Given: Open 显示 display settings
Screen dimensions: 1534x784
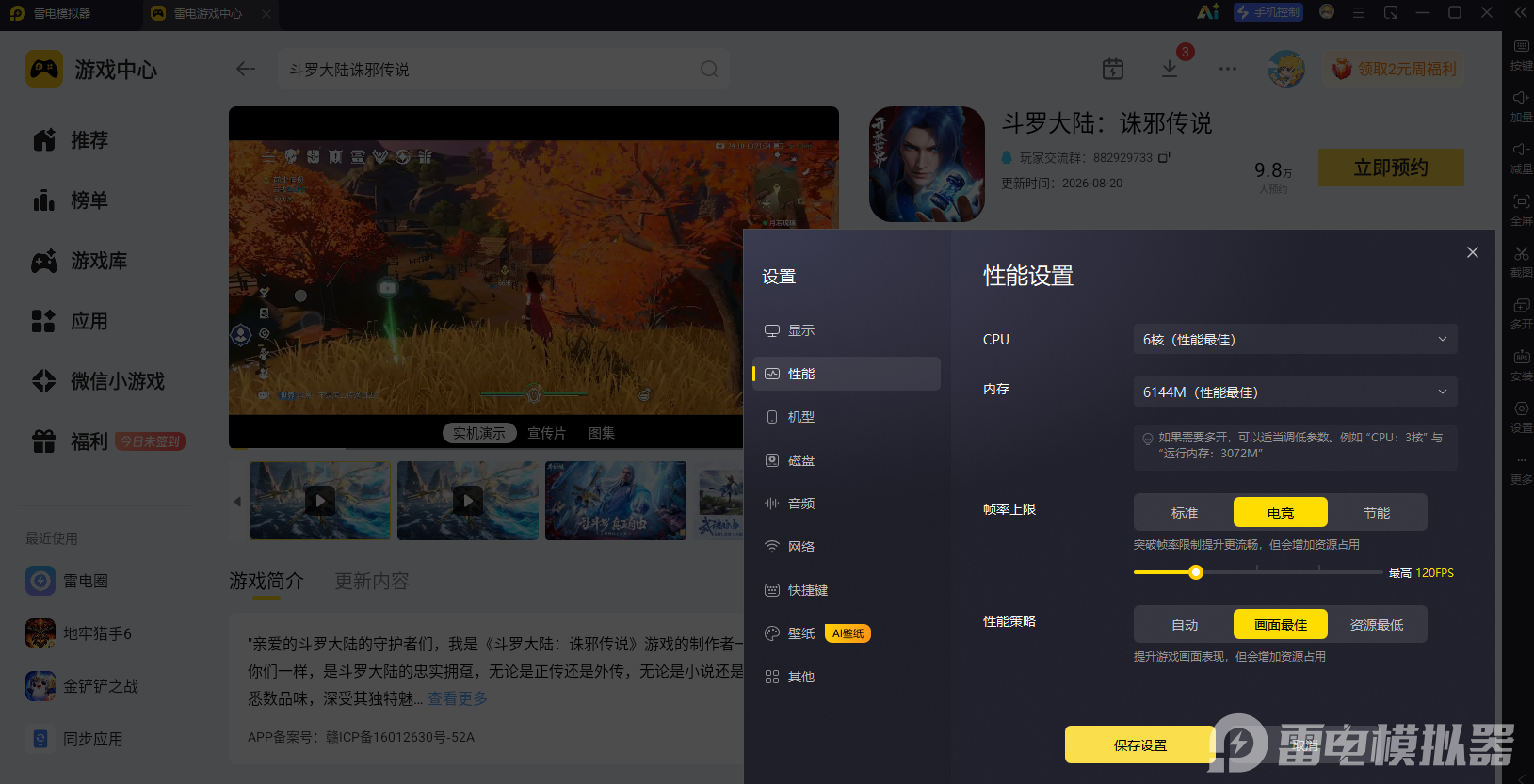Looking at the screenshot, I should 847,330.
